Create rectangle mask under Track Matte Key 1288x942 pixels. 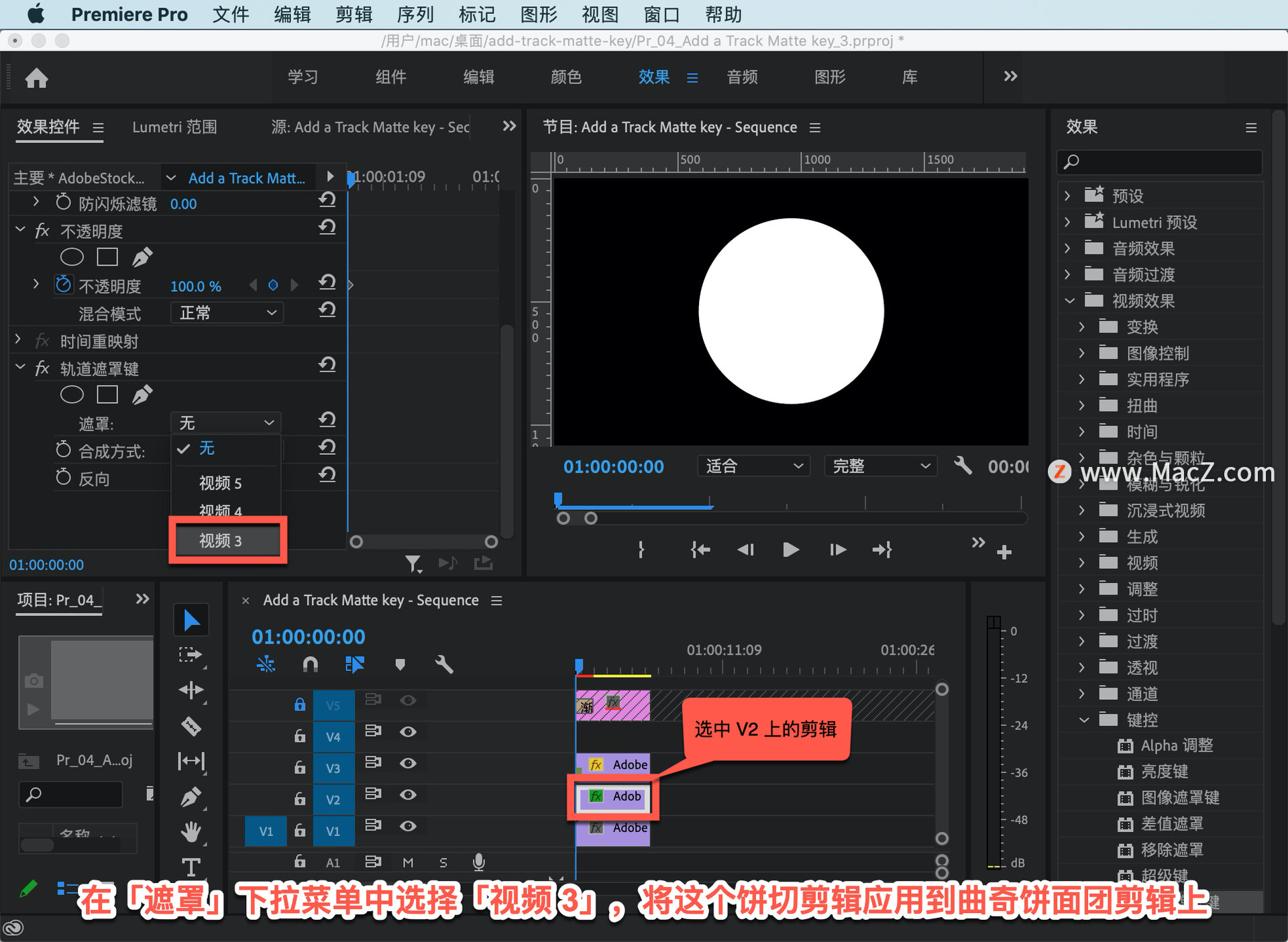click(107, 395)
